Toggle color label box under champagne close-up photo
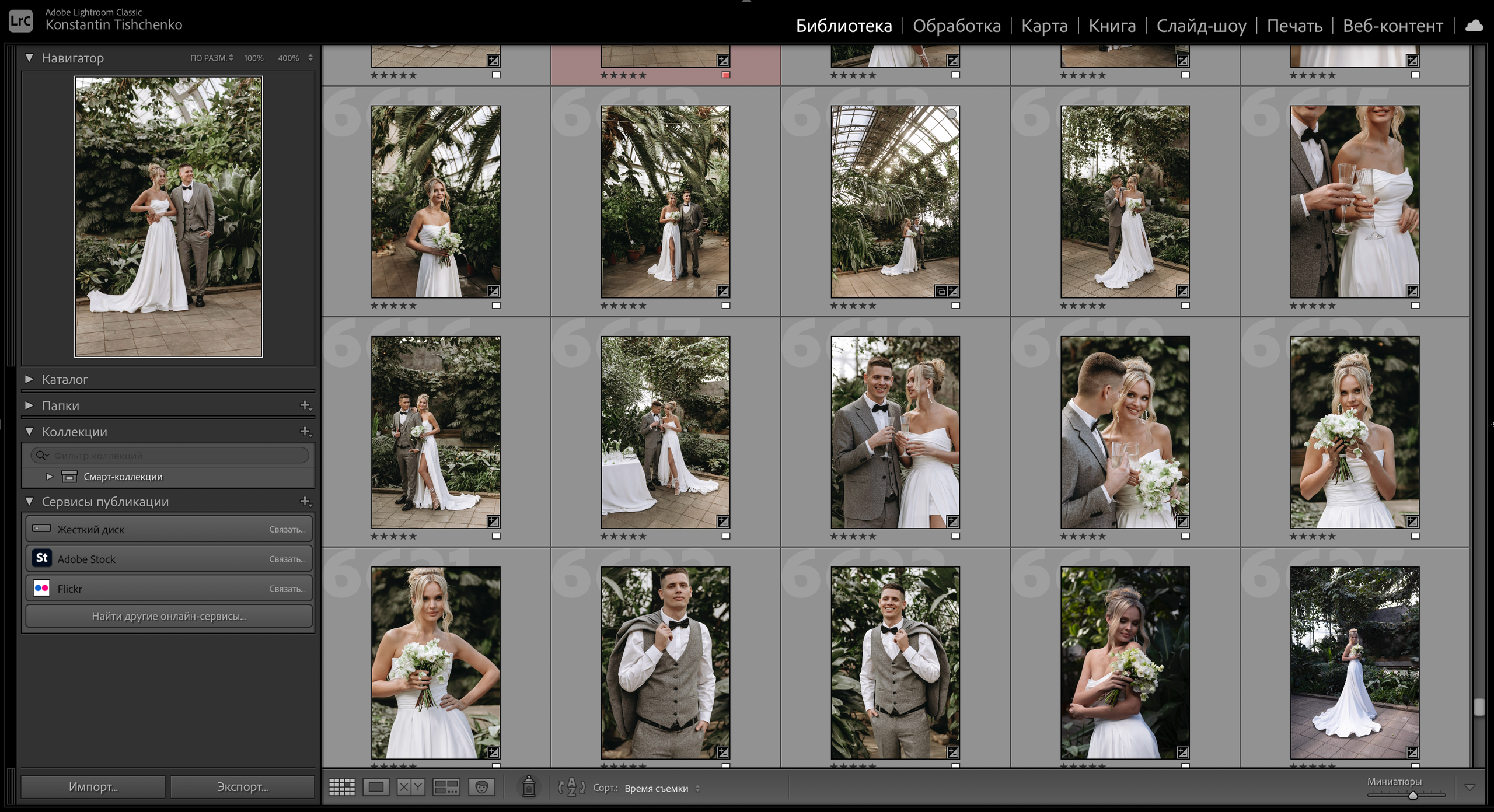Screen dimensions: 1494x812 (1415, 305)
